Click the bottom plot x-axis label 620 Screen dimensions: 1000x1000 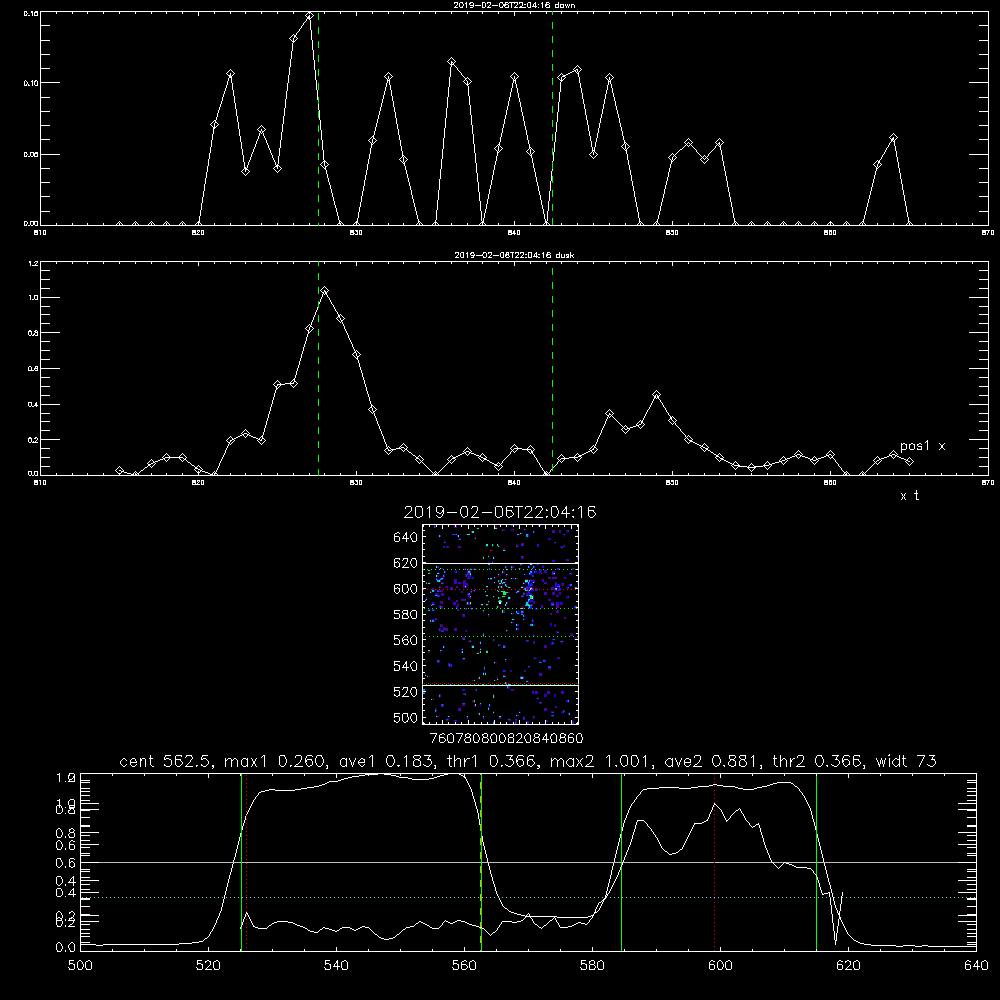click(849, 966)
